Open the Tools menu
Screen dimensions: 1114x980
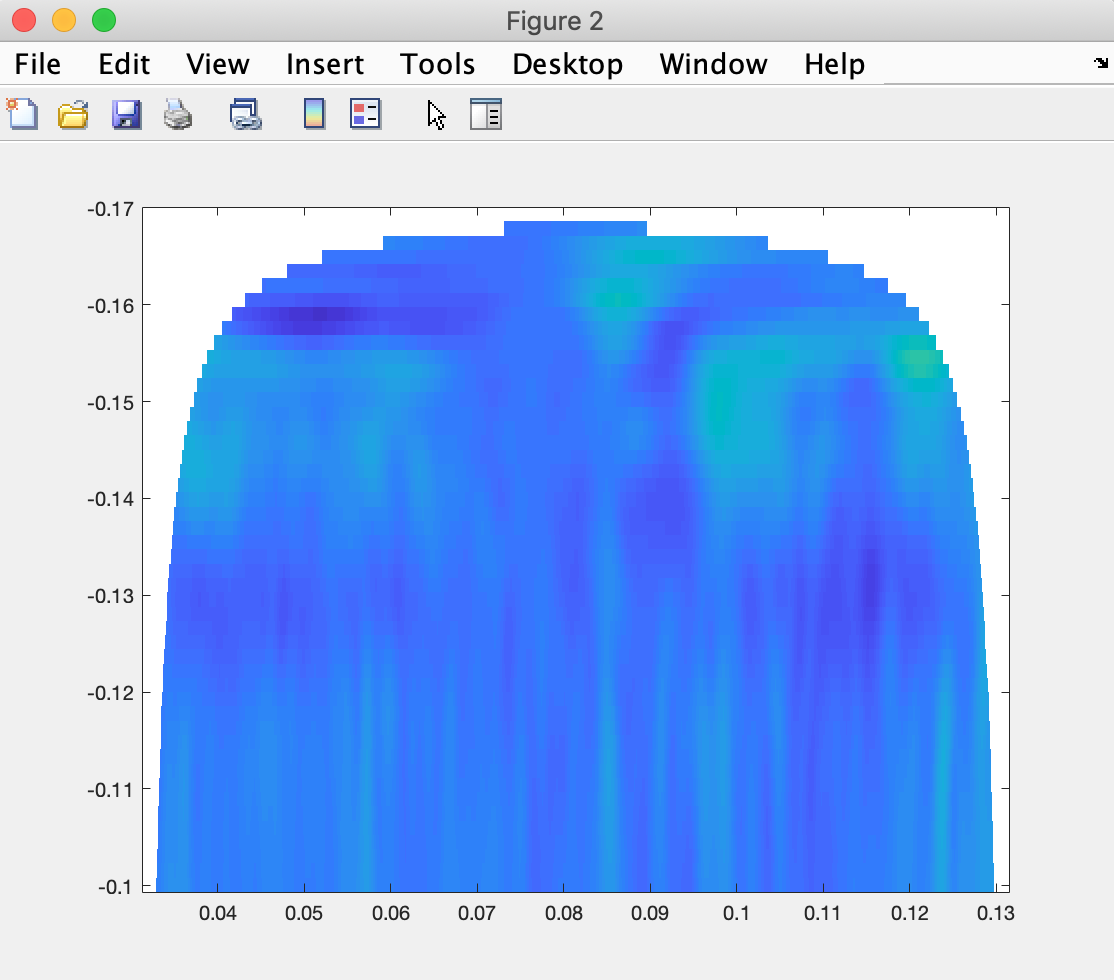click(x=437, y=64)
